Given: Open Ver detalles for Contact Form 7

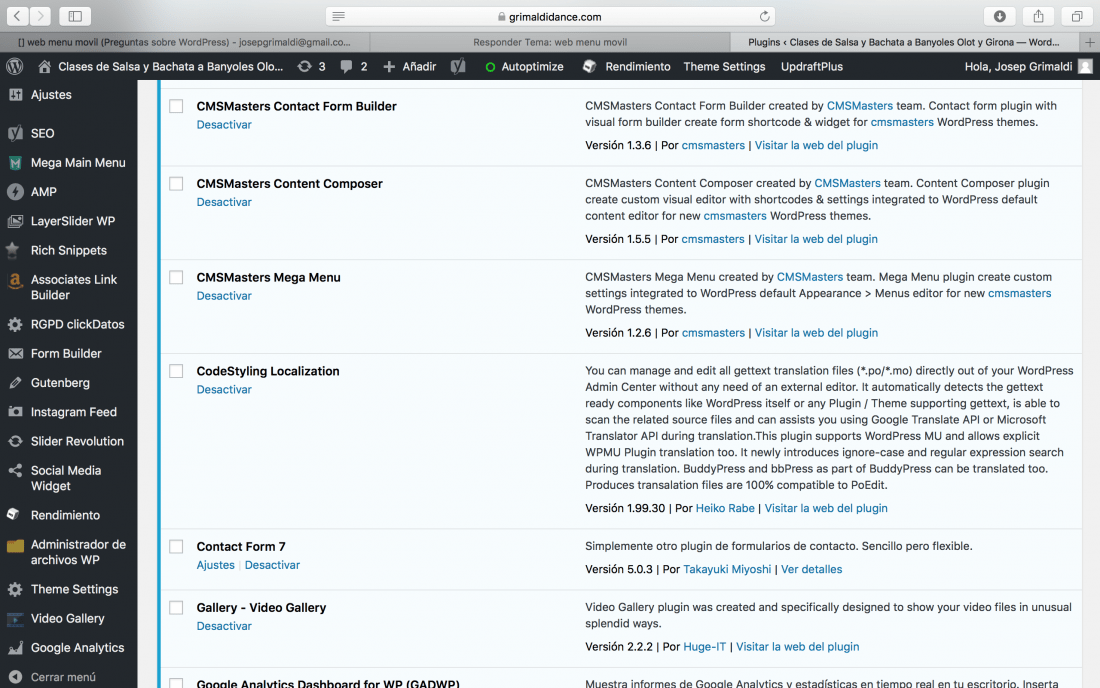Looking at the screenshot, I should point(812,569).
